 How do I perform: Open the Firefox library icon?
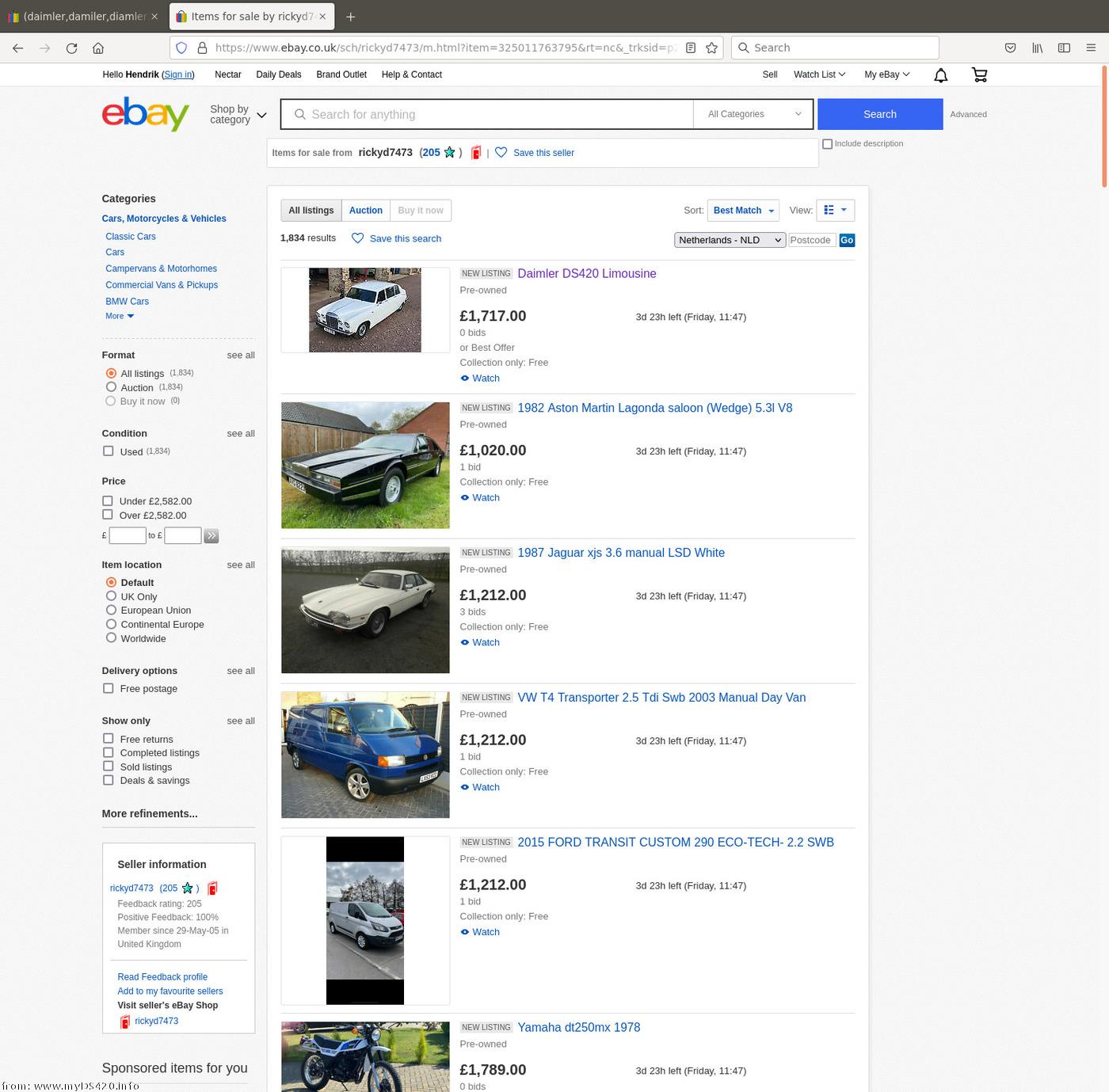[1037, 48]
